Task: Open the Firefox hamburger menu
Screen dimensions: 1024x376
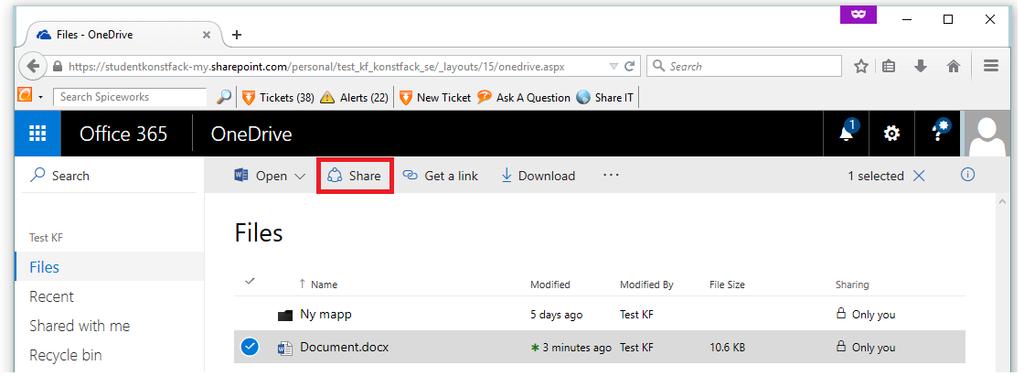Action: [991, 66]
